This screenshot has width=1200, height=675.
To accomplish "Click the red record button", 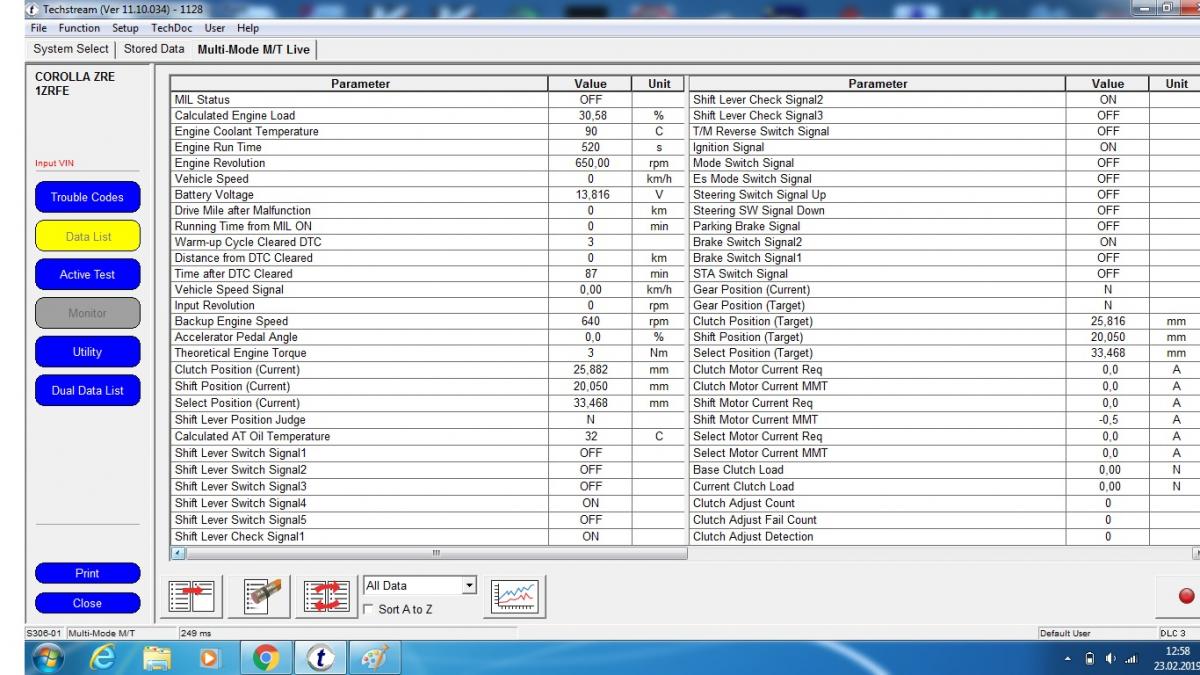I will pyautogui.click(x=1187, y=596).
